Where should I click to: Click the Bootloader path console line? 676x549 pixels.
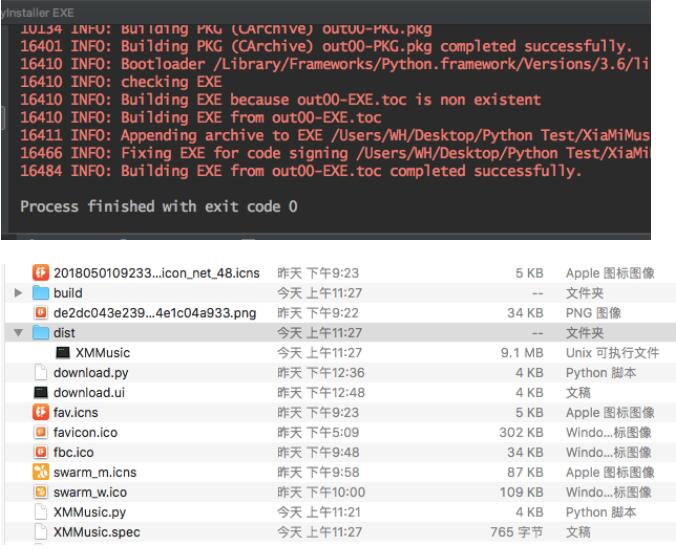point(334,64)
